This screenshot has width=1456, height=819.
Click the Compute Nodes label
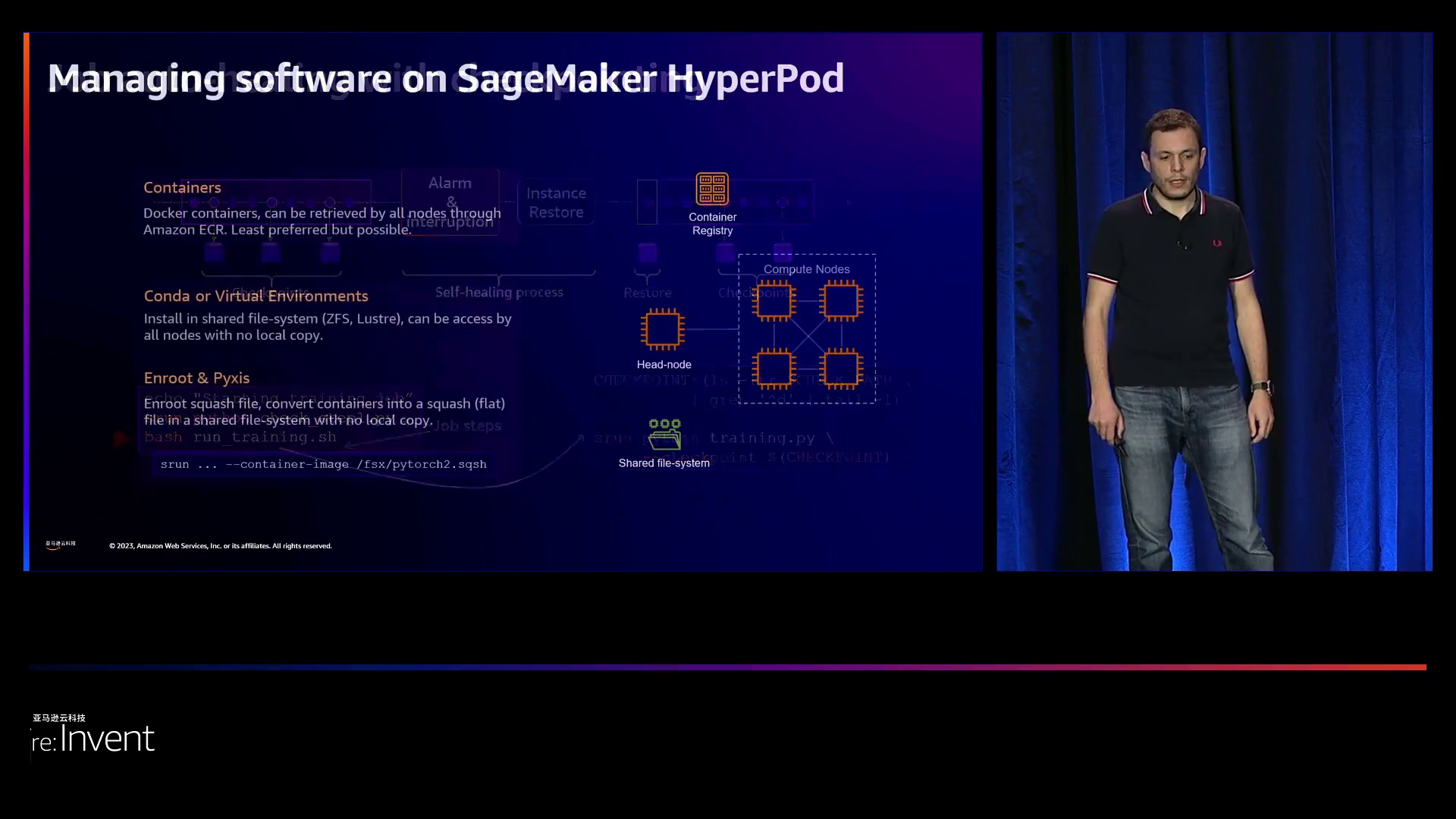[x=806, y=269]
